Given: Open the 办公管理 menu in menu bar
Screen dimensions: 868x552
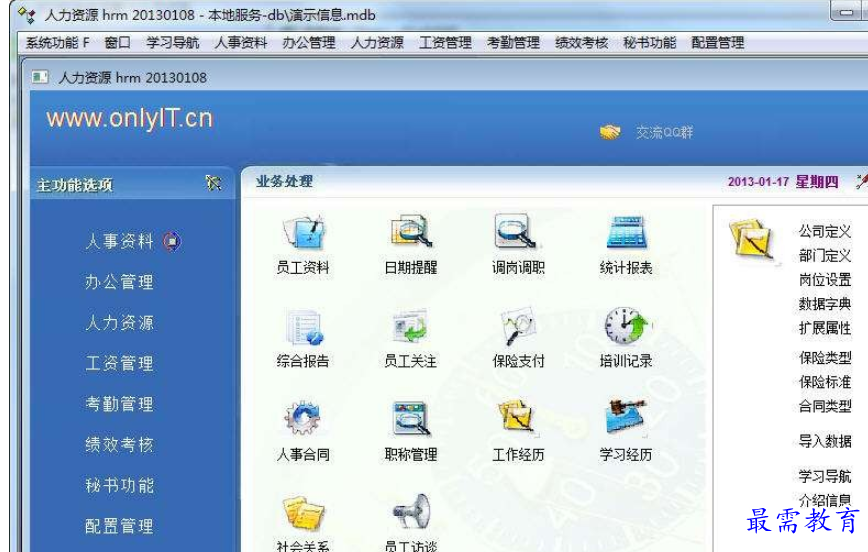Looking at the screenshot, I should tap(309, 43).
